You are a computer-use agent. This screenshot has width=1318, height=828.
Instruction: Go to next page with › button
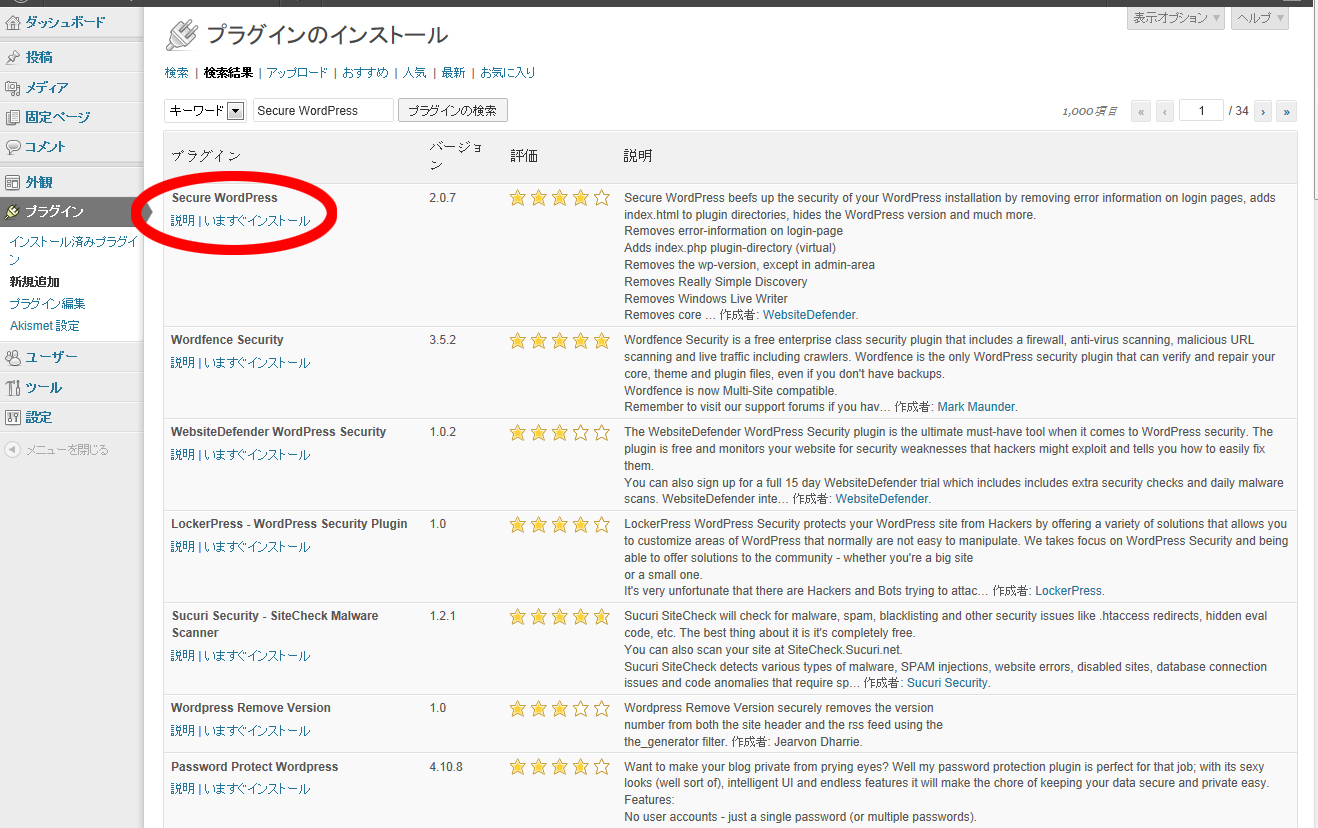[1263, 111]
